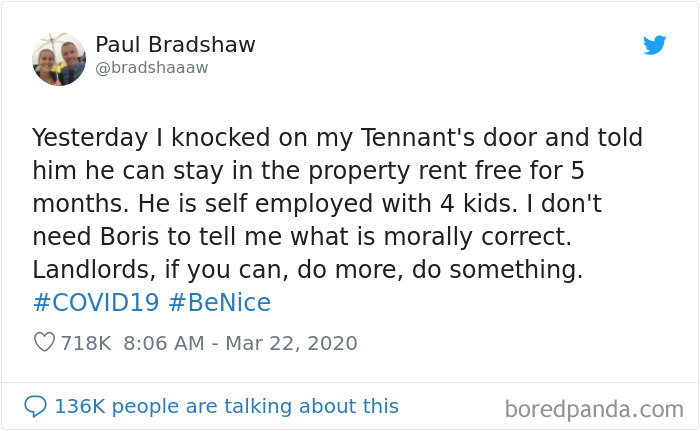This screenshot has width=700, height=431.
Task: Open '136K people are talking about this'
Action: (226, 406)
